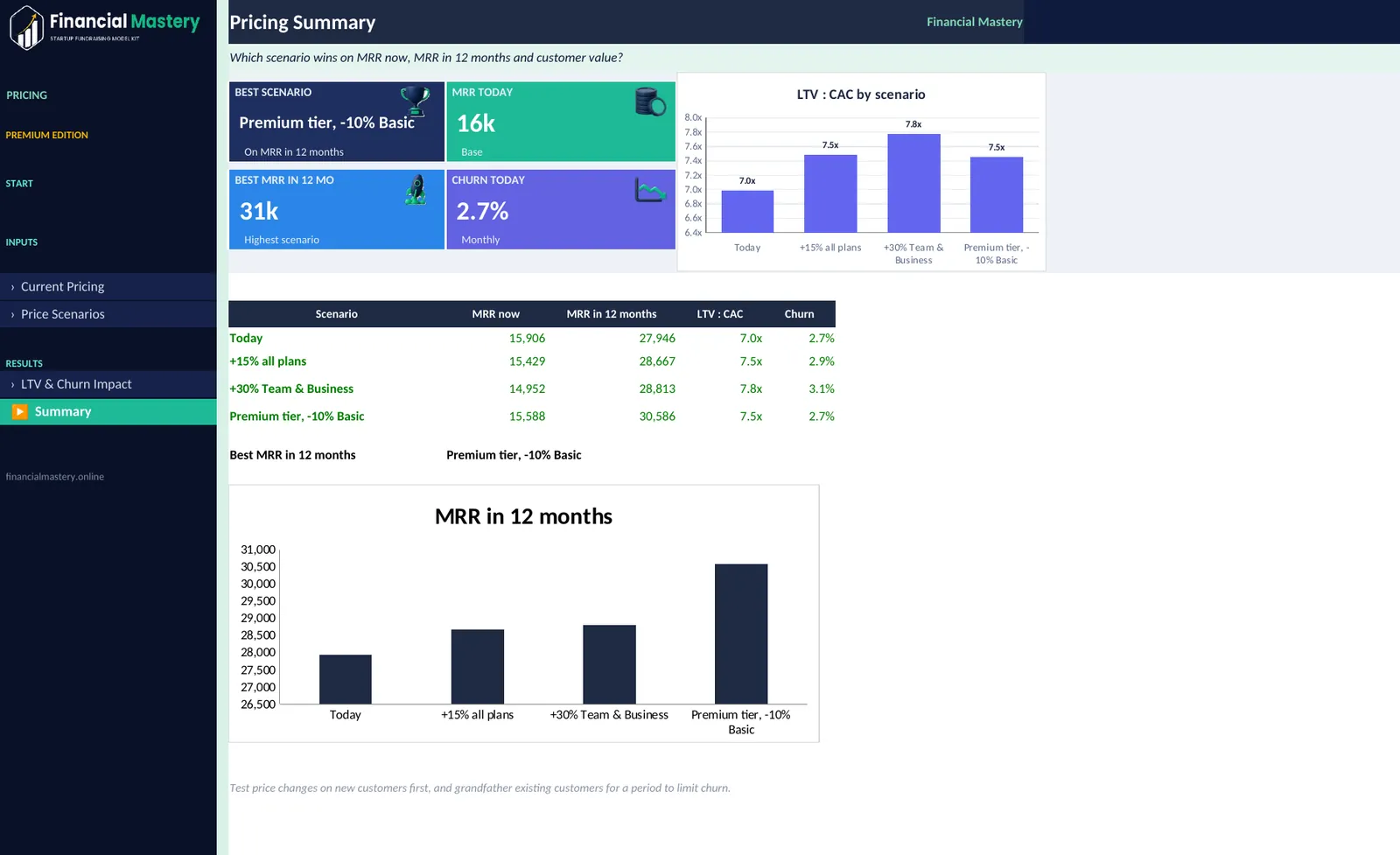Click the line chart icon in Churn Today card

coord(650,190)
